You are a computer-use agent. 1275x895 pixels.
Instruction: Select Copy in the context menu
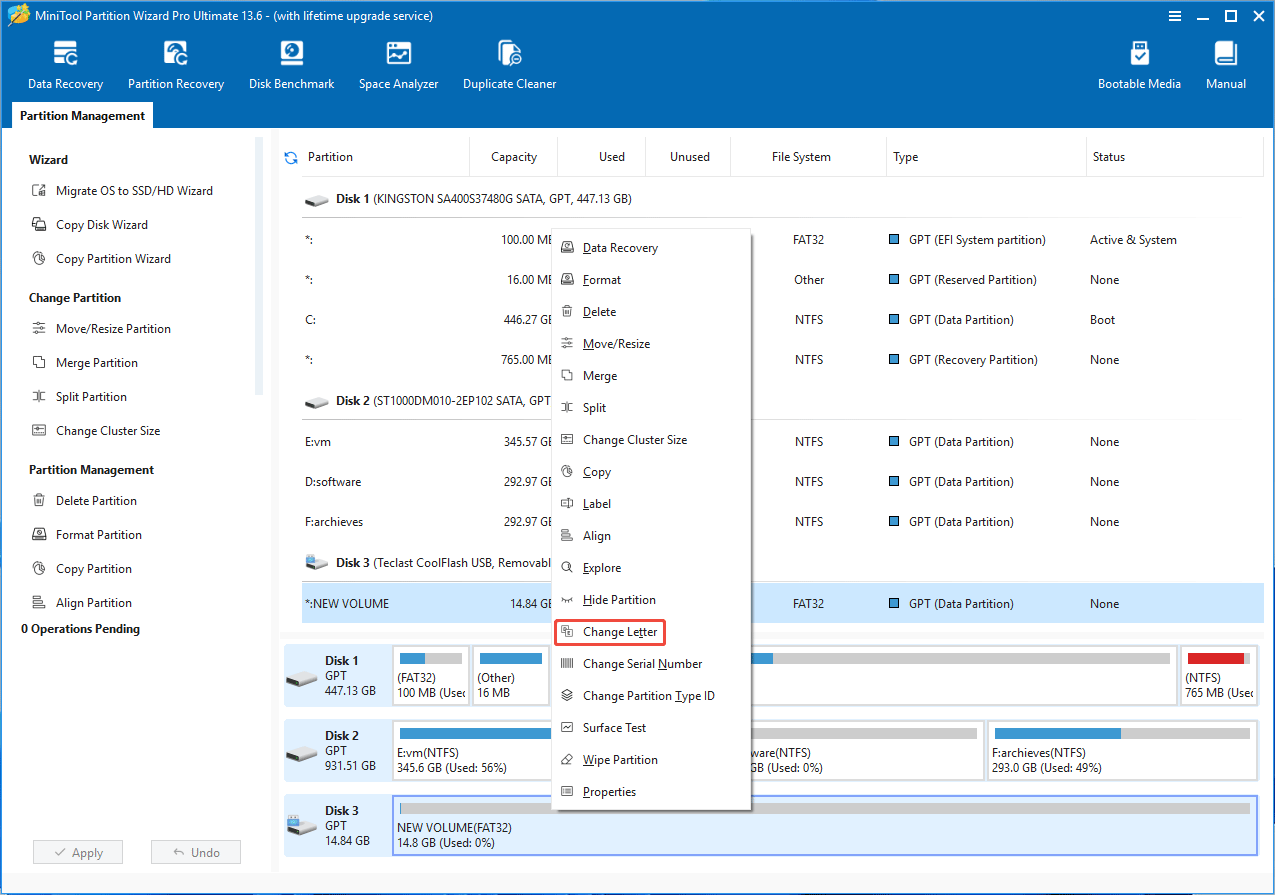pos(651,472)
